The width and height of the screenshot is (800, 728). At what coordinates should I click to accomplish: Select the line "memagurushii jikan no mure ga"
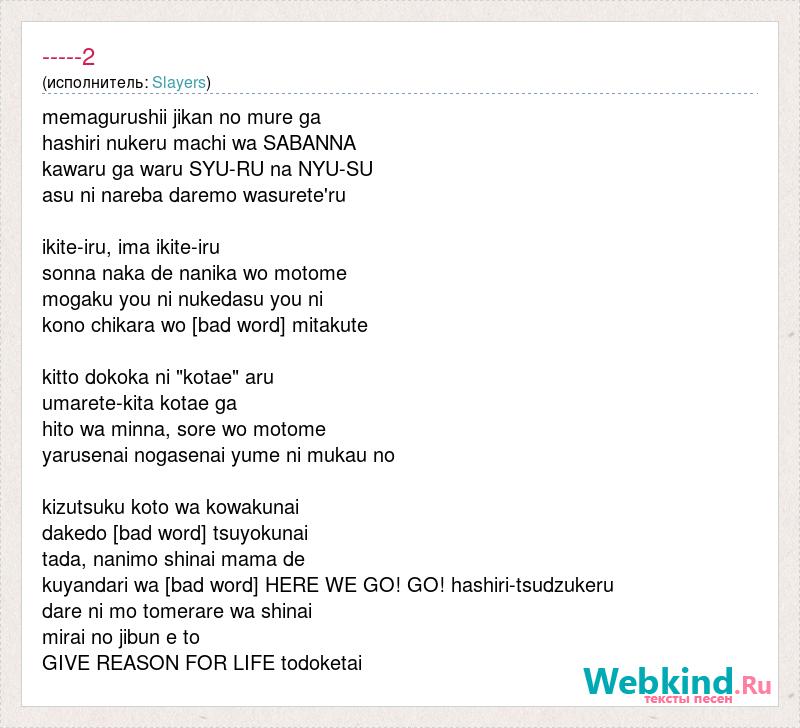[x=181, y=118]
